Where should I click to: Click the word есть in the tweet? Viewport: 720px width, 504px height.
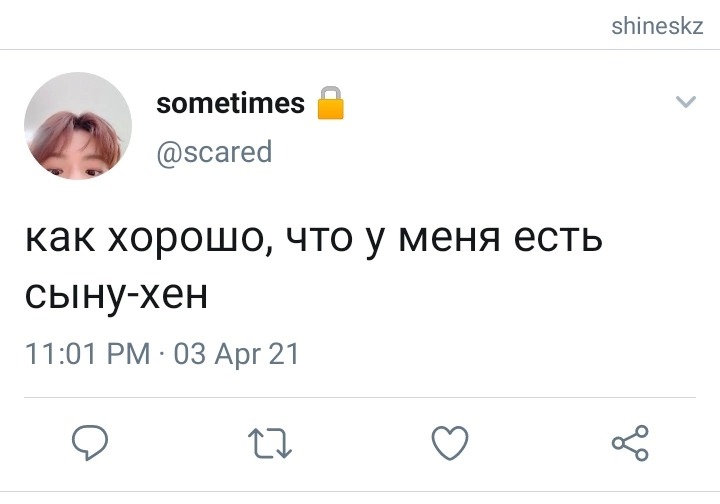pyautogui.click(x=557, y=239)
